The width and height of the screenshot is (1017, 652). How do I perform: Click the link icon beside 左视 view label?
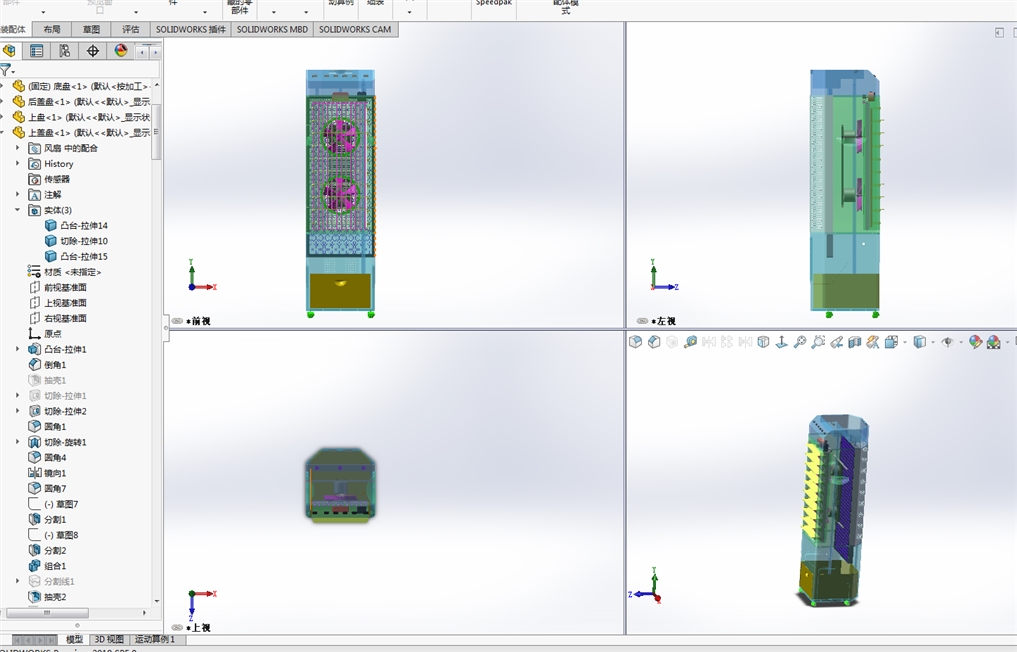point(642,320)
